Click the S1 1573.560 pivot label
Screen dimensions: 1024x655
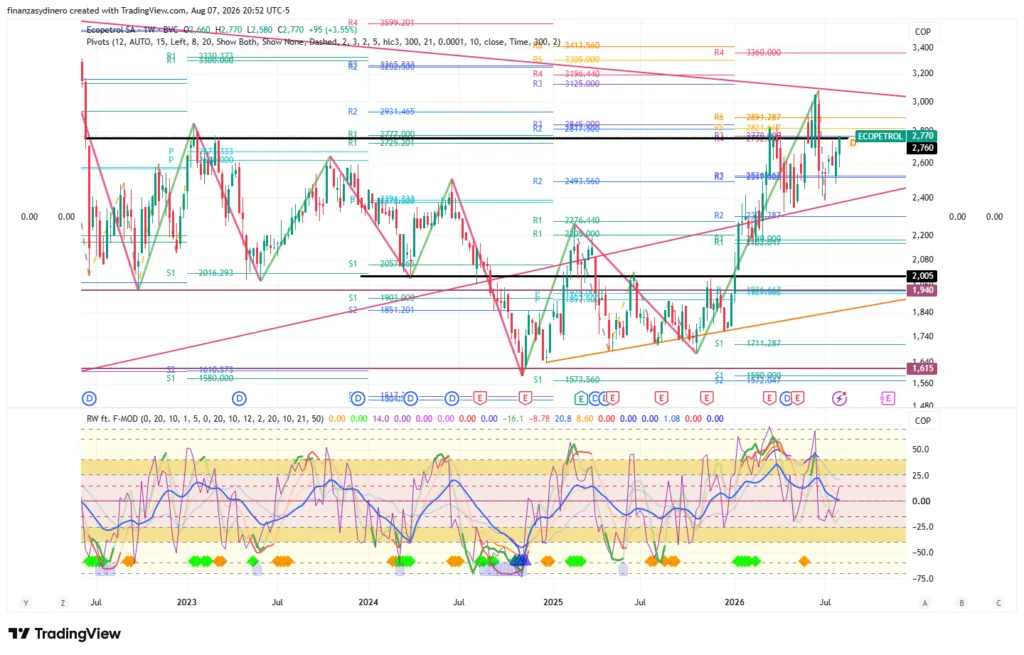click(566, 379)
